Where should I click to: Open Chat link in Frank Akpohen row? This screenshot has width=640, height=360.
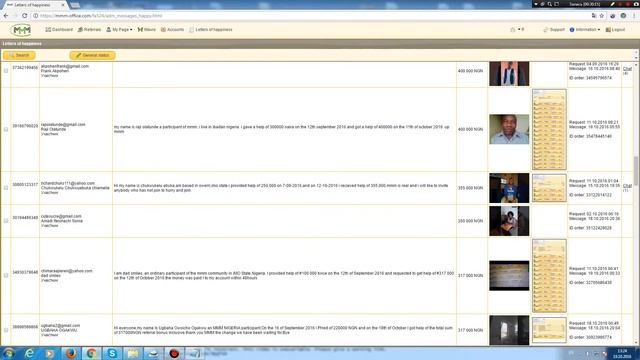627,69
